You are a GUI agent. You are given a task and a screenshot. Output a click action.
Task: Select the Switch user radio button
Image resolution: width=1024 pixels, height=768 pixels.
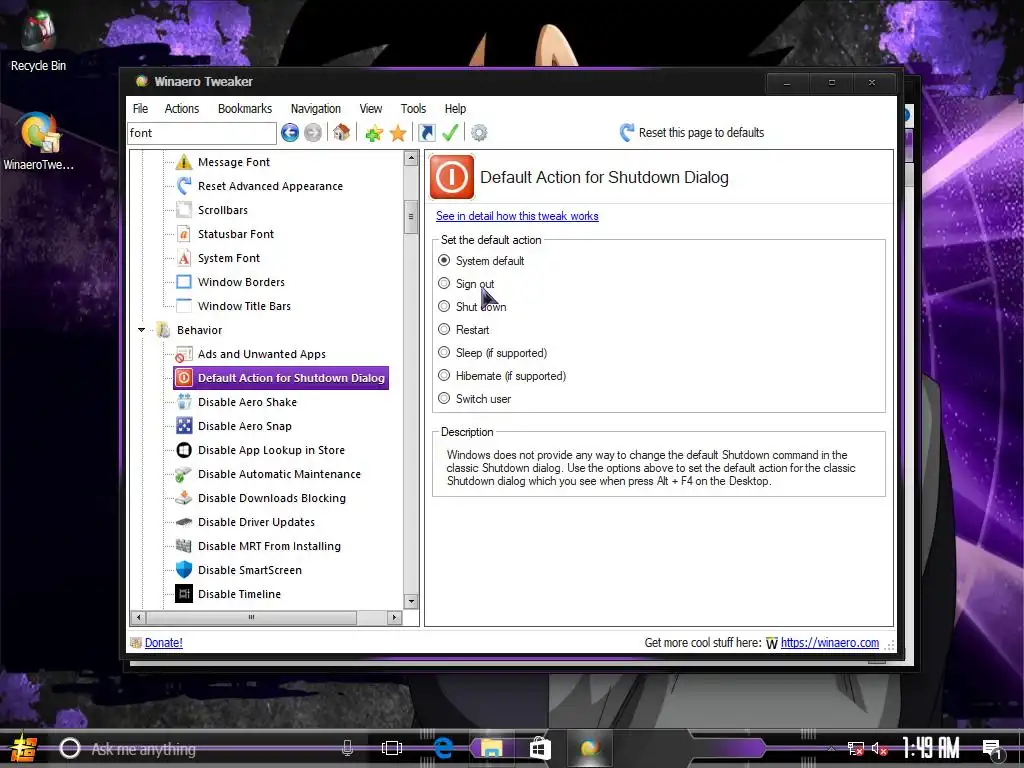444,398
